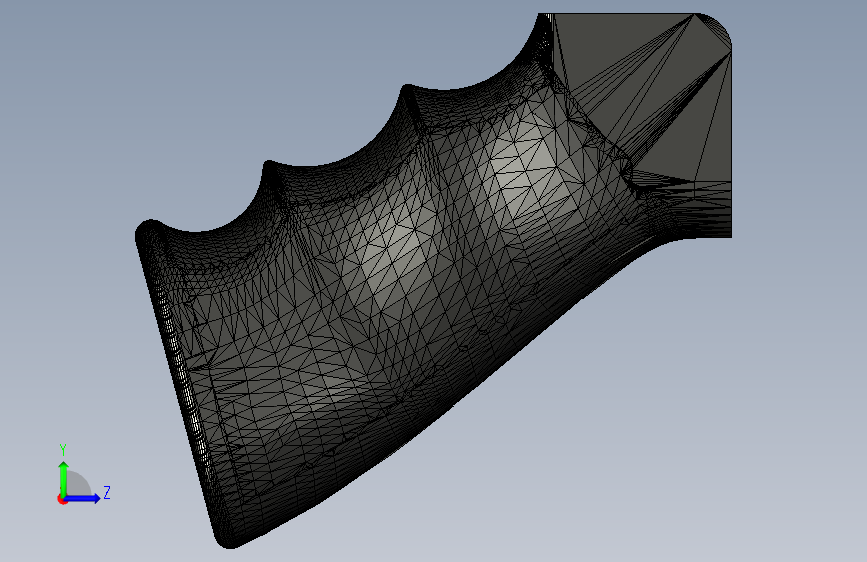Click the "Y" label on the triad
The width and height of the screenshot is (867, 562).
point(63,450)
